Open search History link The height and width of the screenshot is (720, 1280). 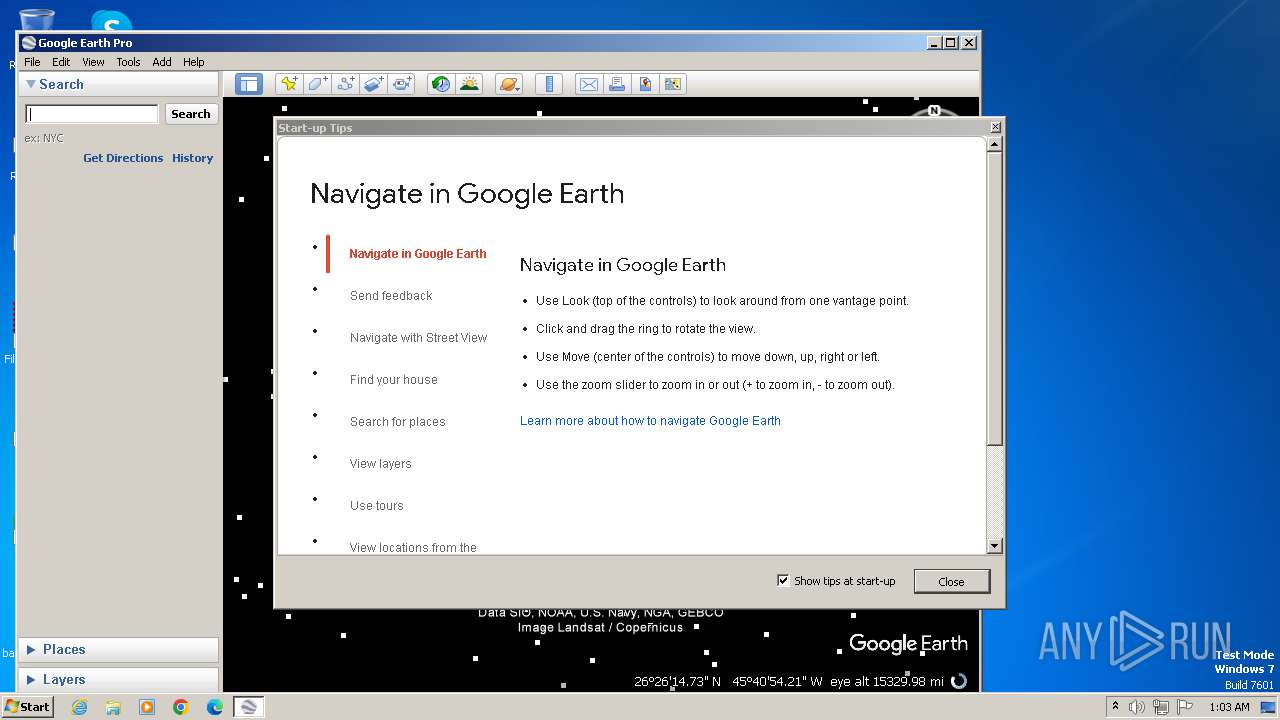(192, 158)
